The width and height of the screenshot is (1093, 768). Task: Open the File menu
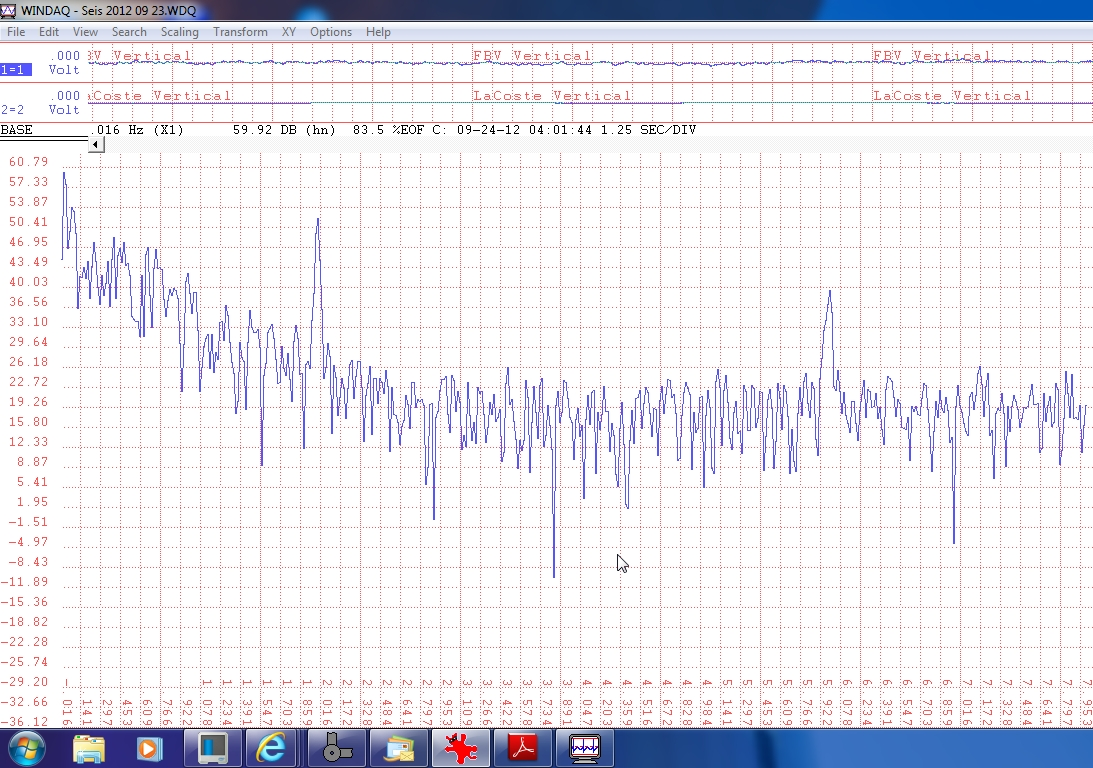(x=16, y=32)
